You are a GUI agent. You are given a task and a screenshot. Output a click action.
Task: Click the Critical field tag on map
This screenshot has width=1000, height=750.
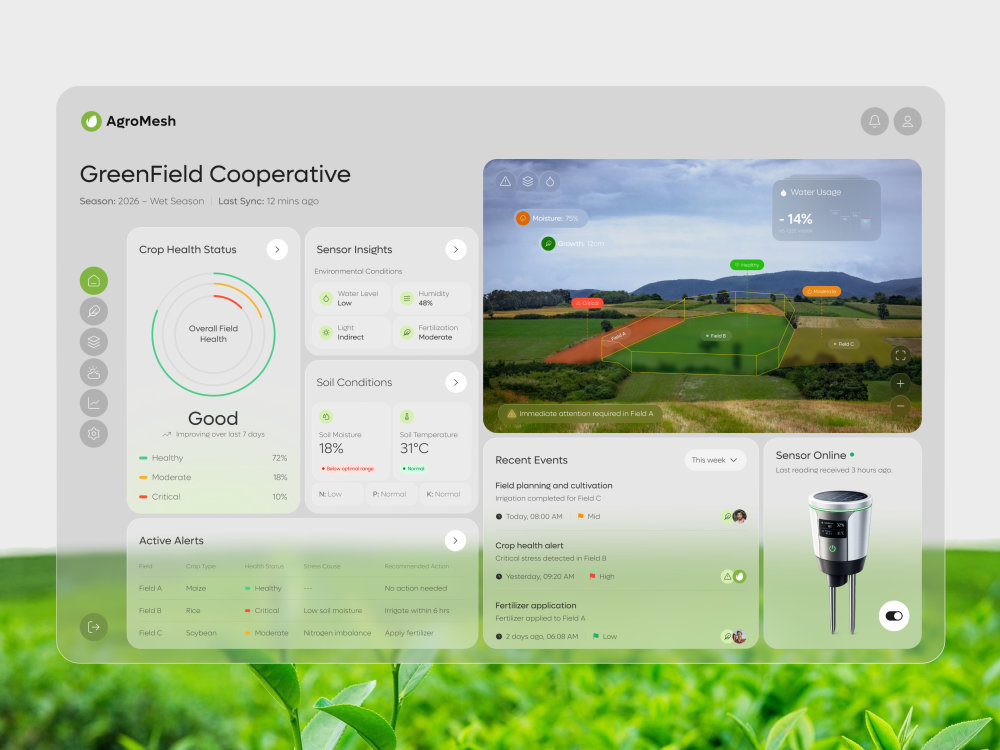pyautogui.click(x=587, y=303)
